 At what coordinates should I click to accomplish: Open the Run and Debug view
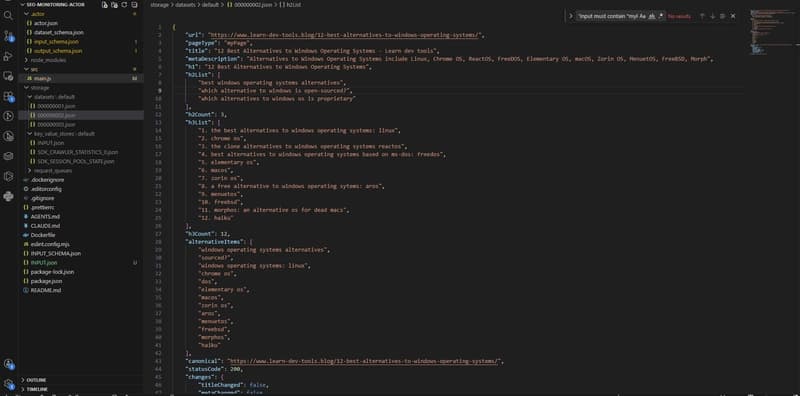coord(8,56)
